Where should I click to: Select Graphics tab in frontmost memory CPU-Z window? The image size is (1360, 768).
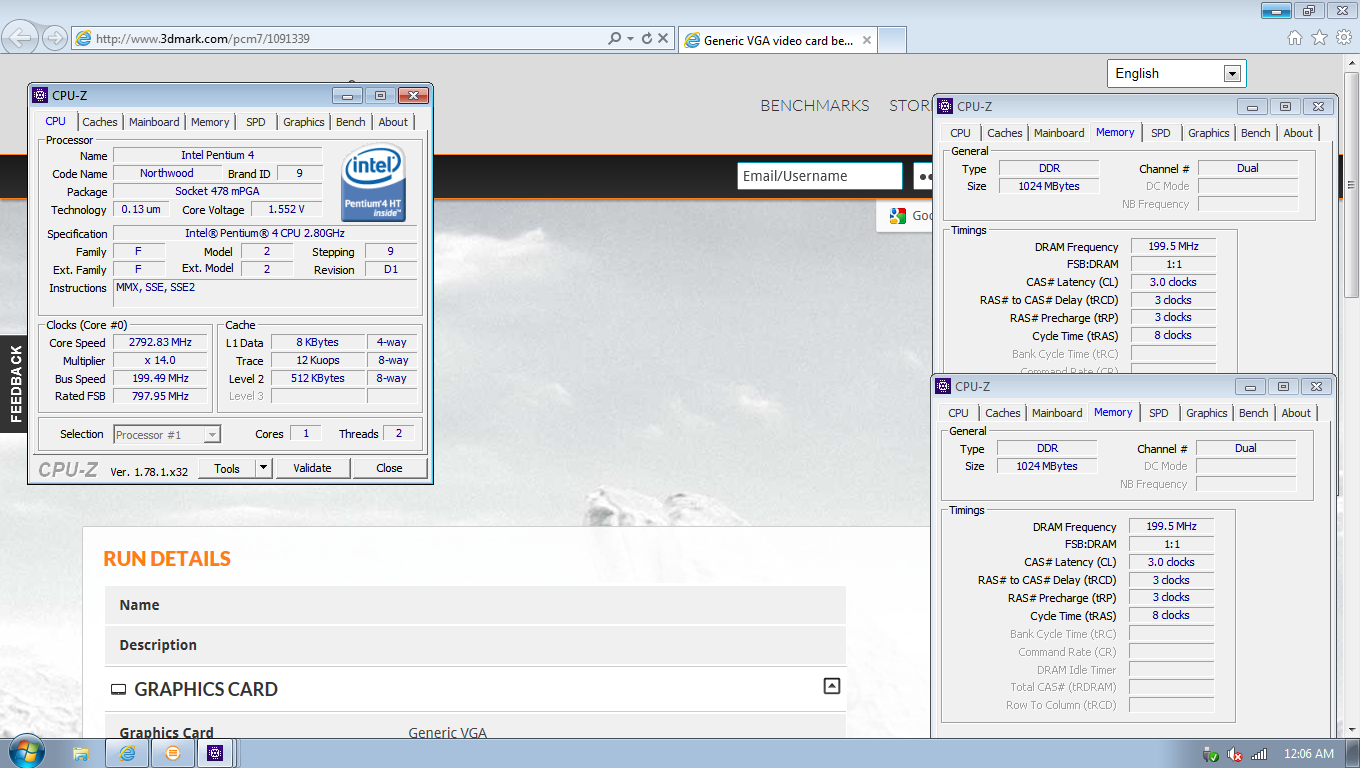1207,413
